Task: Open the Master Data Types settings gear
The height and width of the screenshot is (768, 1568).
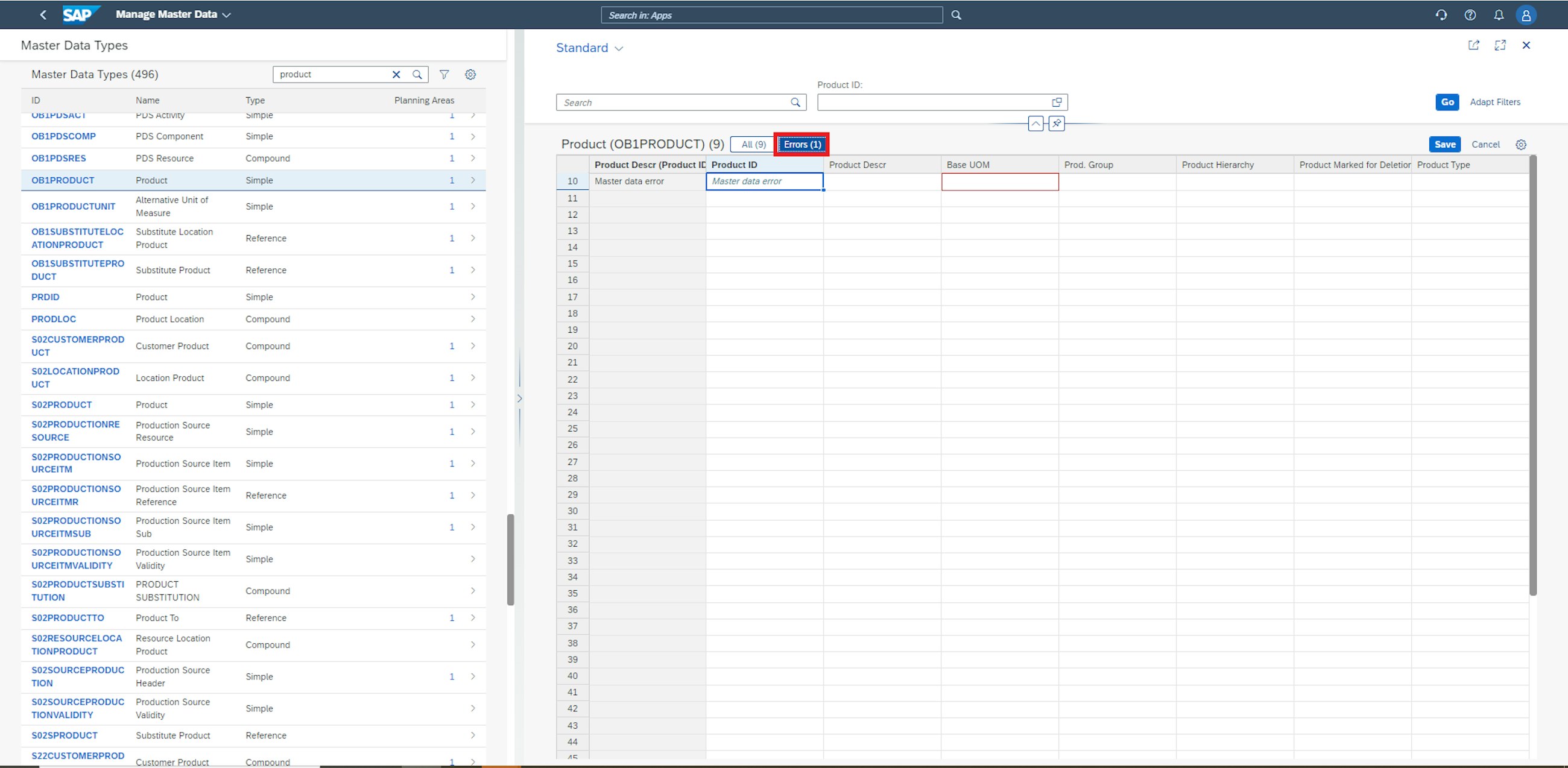Action: (x=470, y=74)
